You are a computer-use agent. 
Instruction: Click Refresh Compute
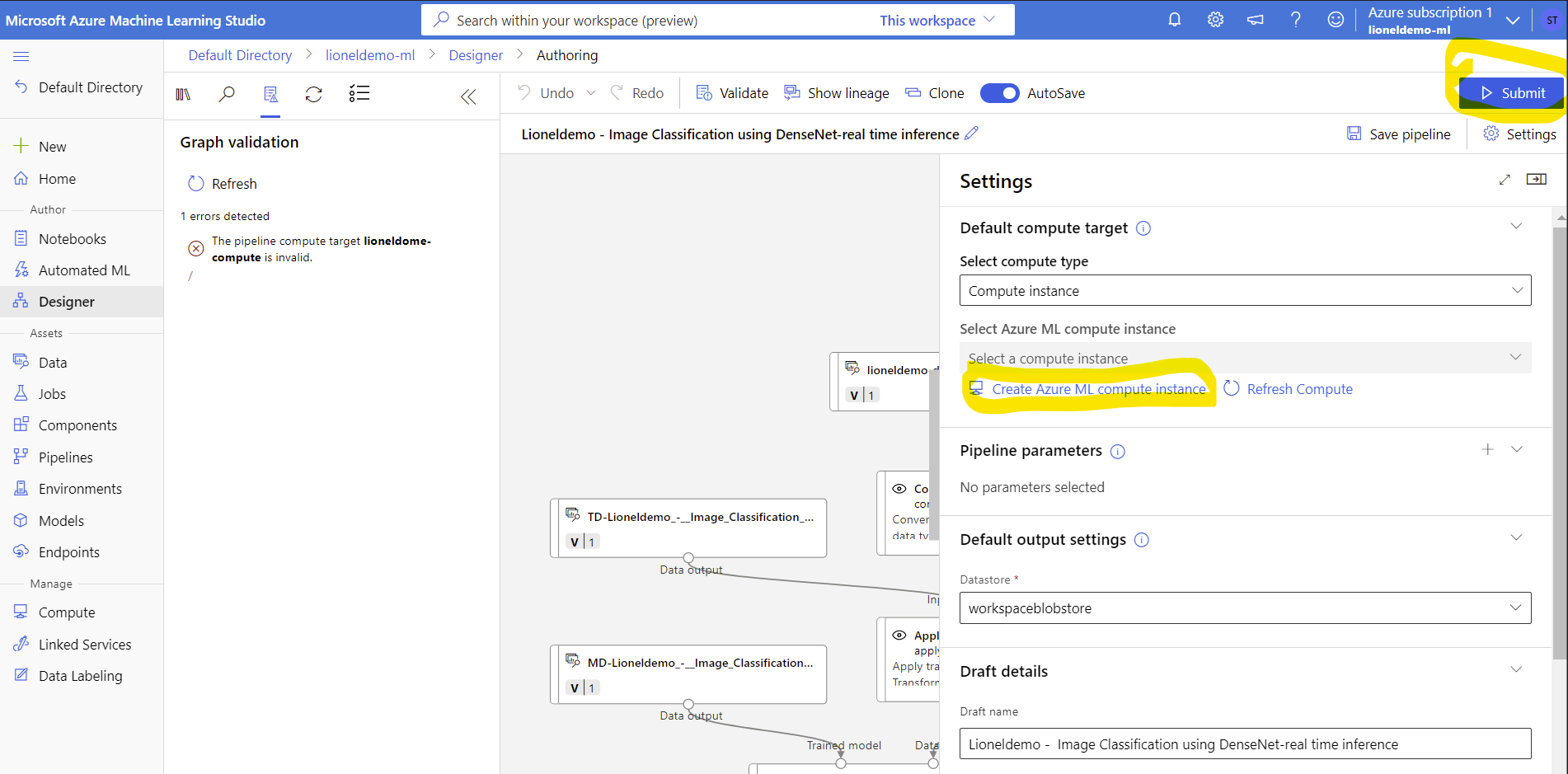click(1288, 389)
